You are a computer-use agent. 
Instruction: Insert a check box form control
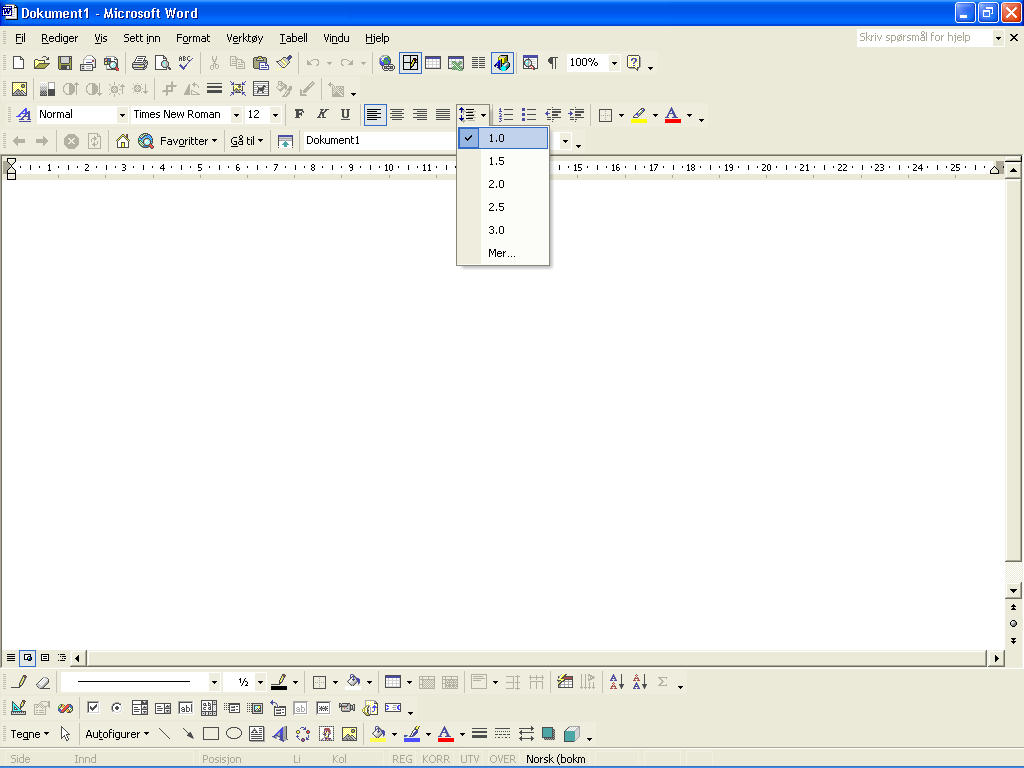(93, 708)
